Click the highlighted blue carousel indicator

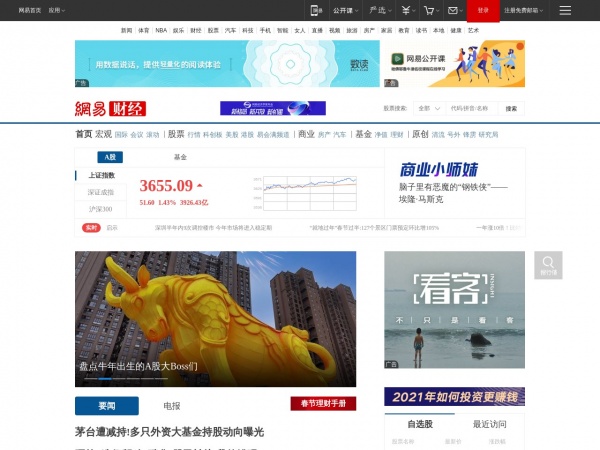tap(105, 378)
